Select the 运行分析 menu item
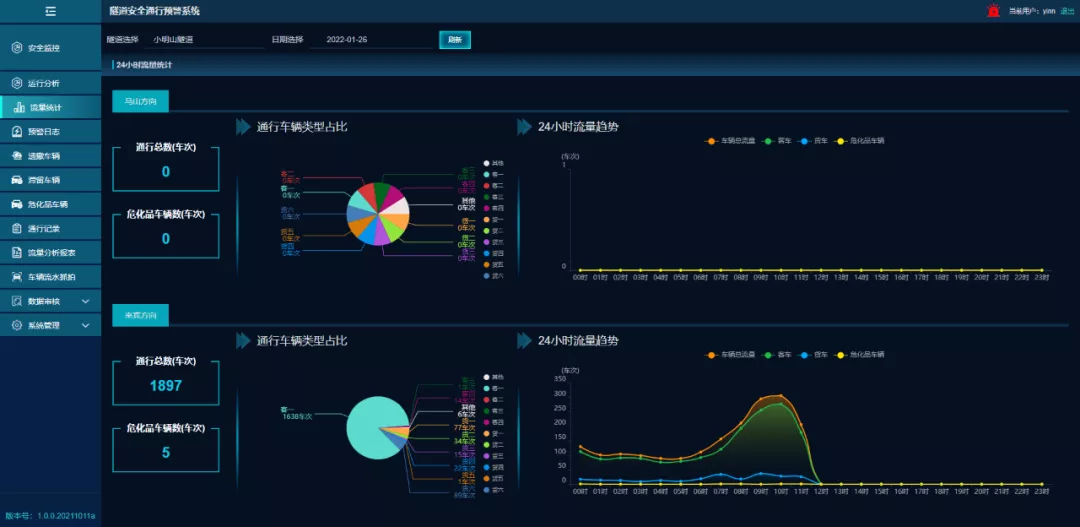The width and height of the screenshot is (1080, 527). pyautogui.click(x=43, y=83)
